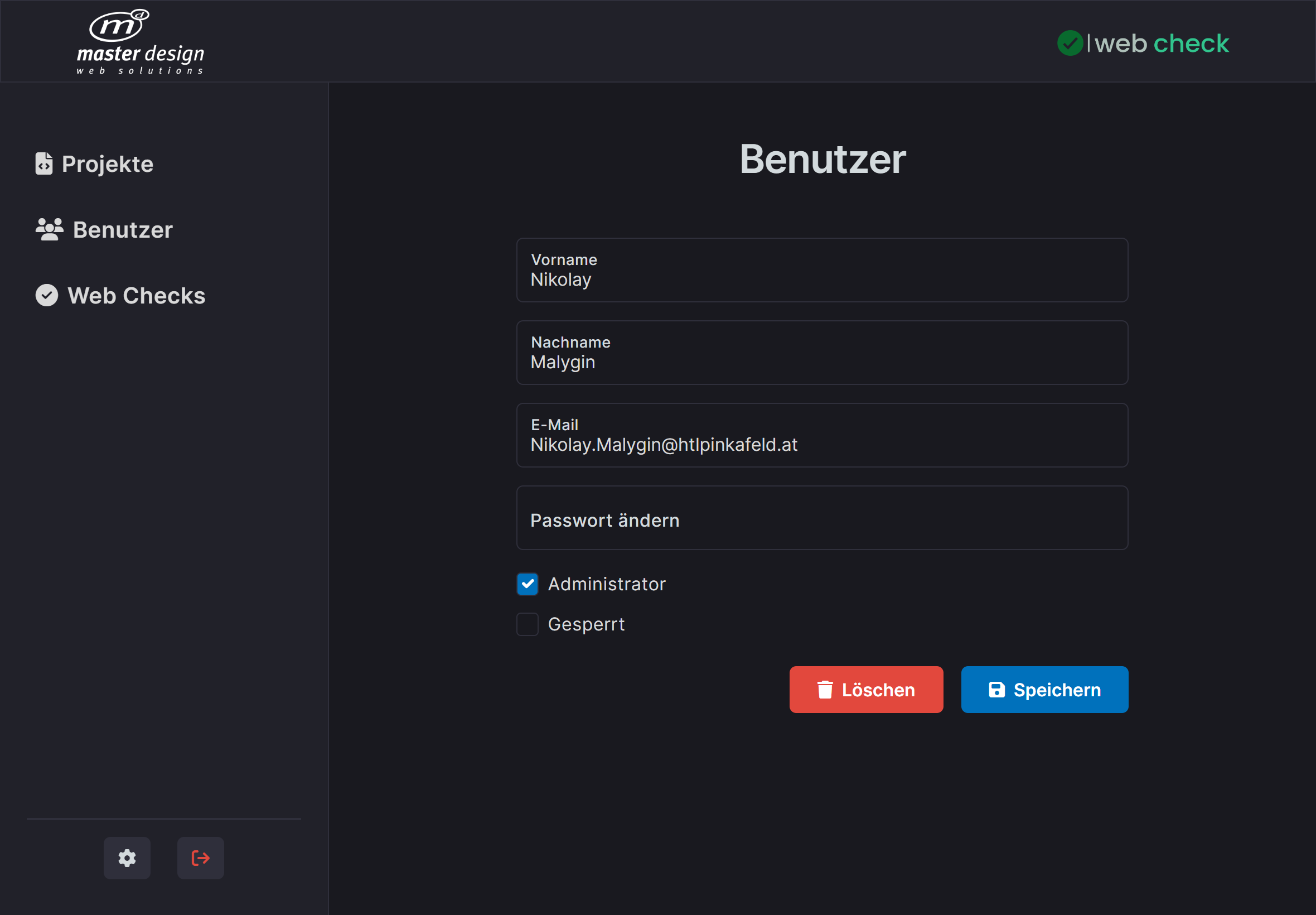The height and width of the screenshot is (915, 1316).
Task: Click the Benutzer users group icon
Action: point(49,229)
